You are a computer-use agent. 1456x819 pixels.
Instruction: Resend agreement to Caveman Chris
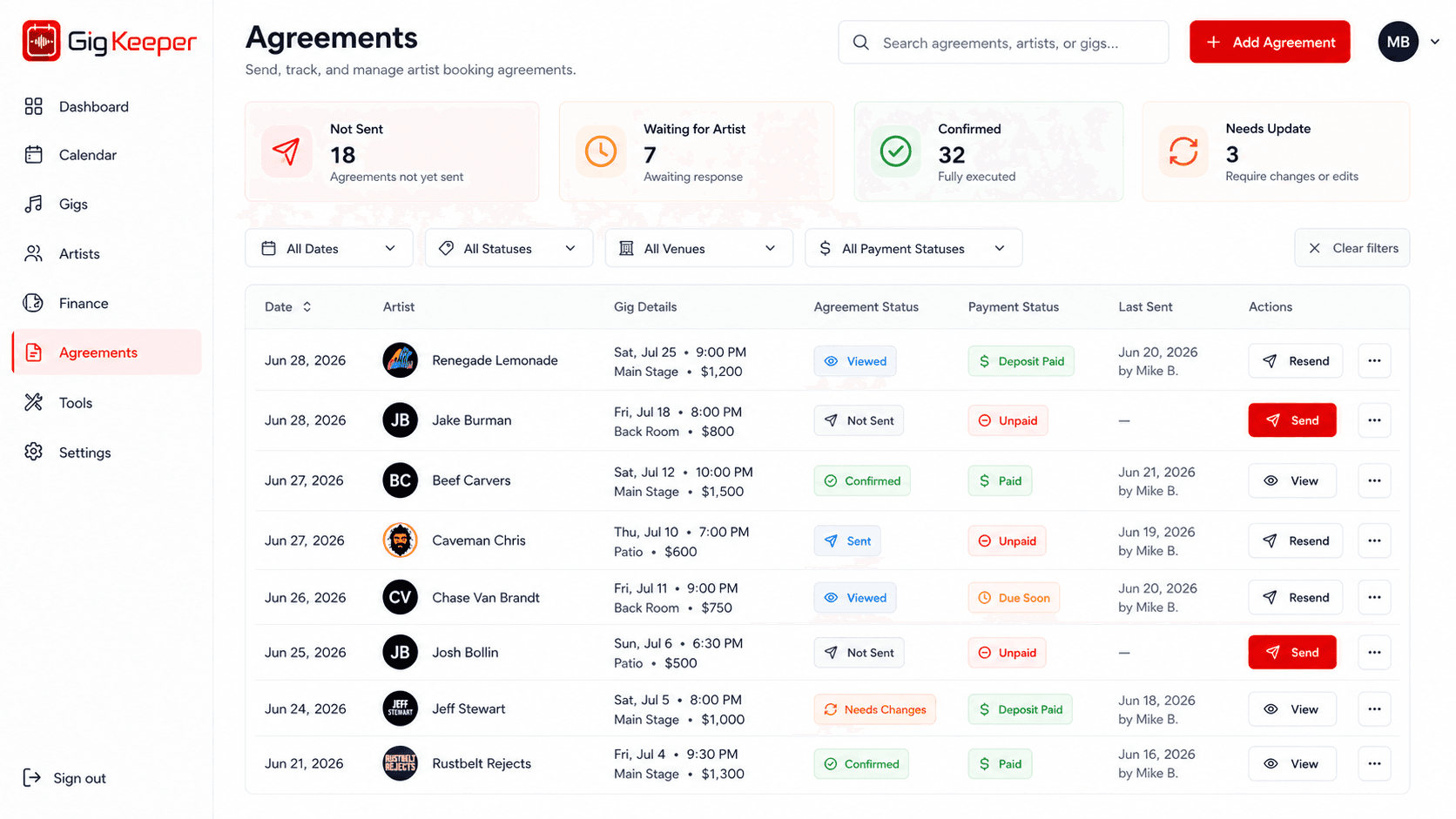coord(1295,540)
